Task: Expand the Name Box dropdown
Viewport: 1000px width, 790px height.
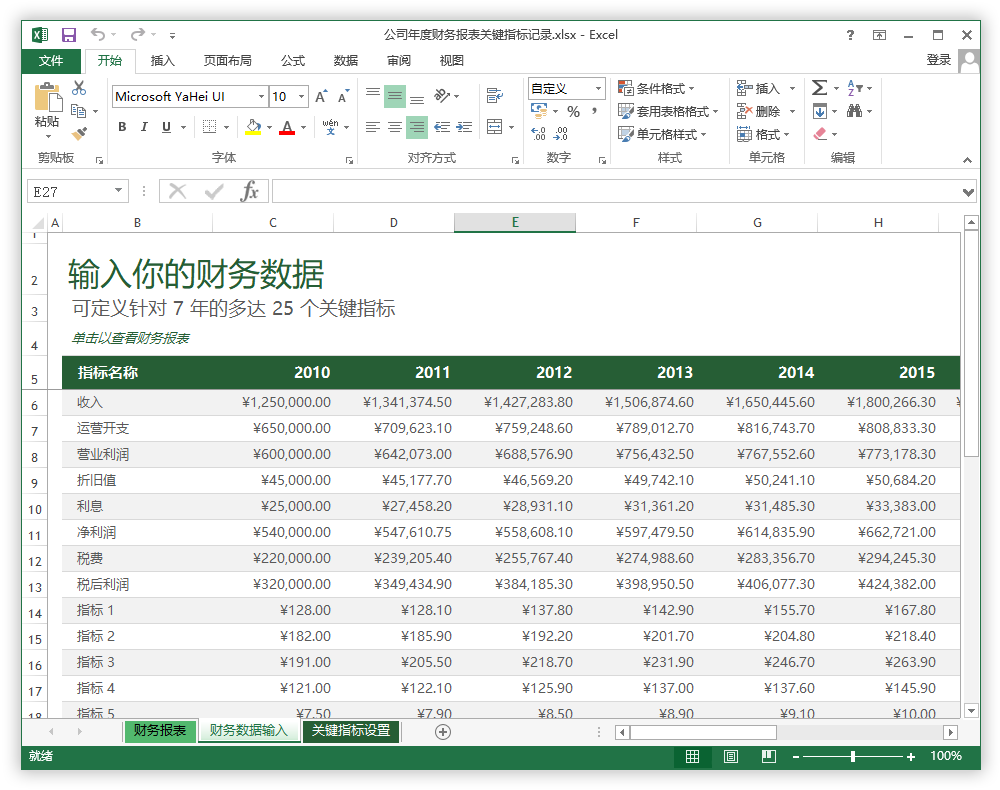Action: tap(119, 191)
